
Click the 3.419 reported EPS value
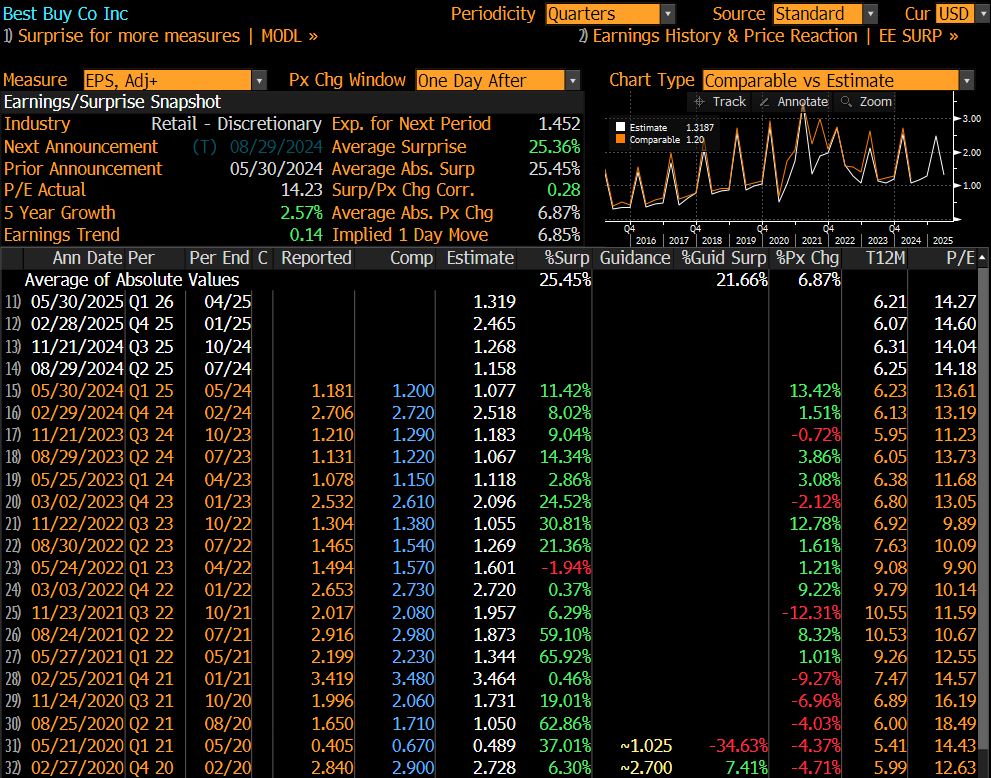pyautogui.click(x=332, y=679)
